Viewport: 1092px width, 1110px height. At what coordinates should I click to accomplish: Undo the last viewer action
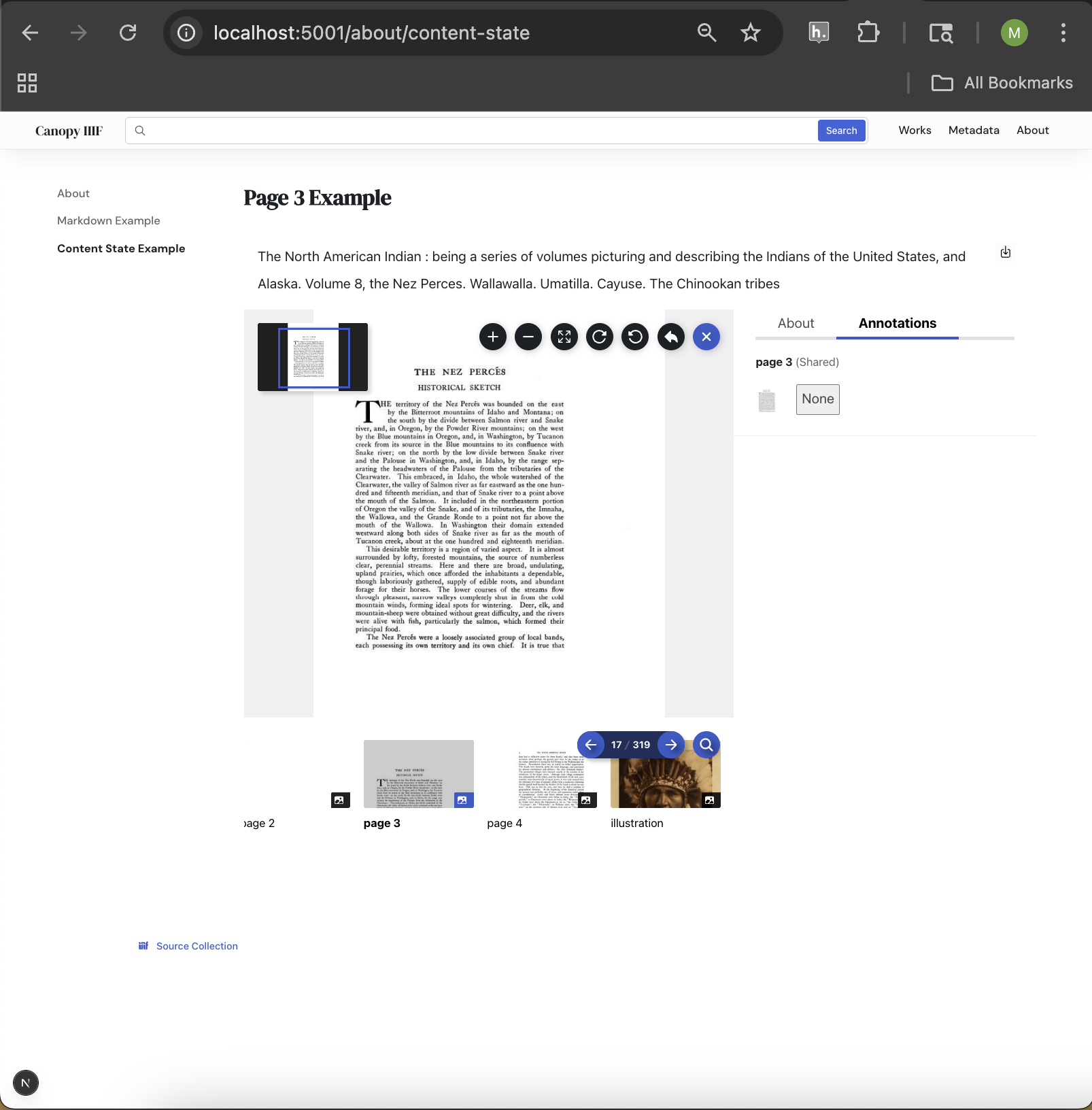tap(671, 336)
